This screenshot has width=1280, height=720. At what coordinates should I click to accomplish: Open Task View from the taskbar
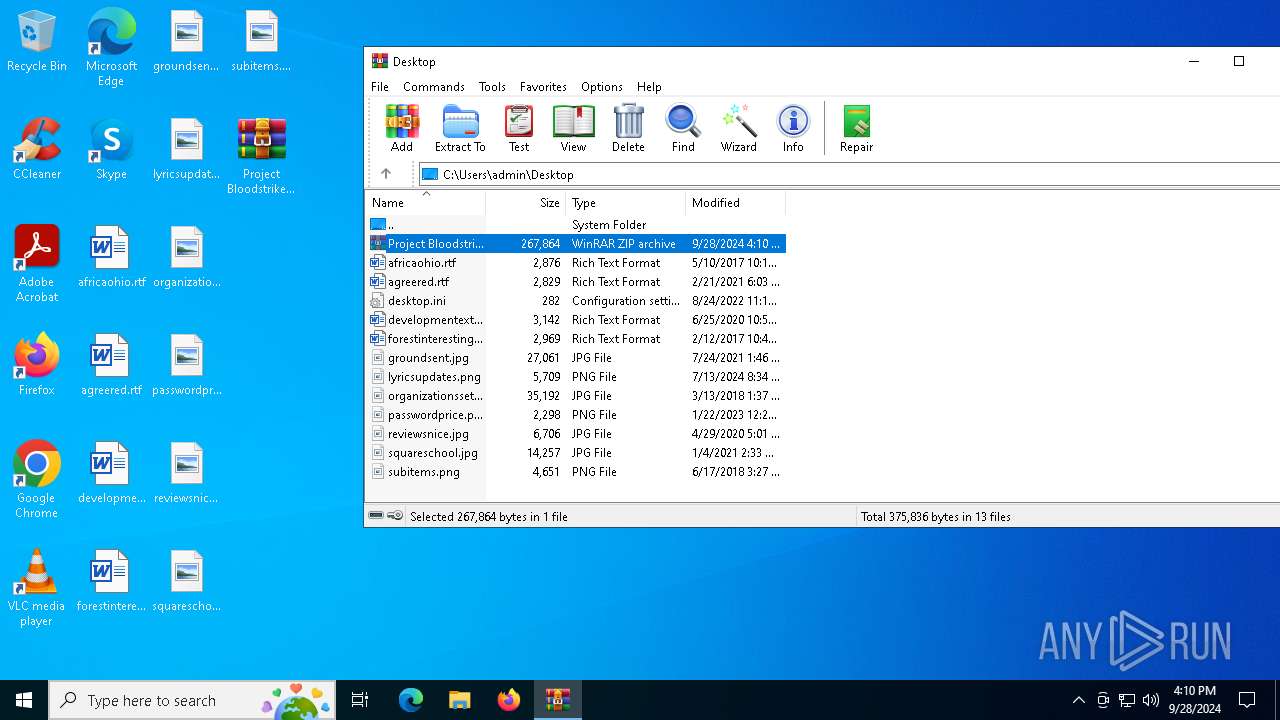coord(360,700)
